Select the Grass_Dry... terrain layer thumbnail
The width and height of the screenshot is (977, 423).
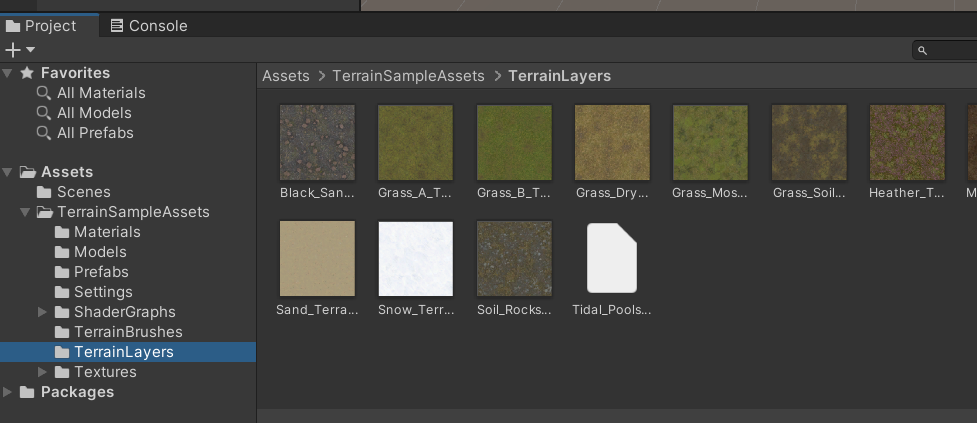pos(612,142)
